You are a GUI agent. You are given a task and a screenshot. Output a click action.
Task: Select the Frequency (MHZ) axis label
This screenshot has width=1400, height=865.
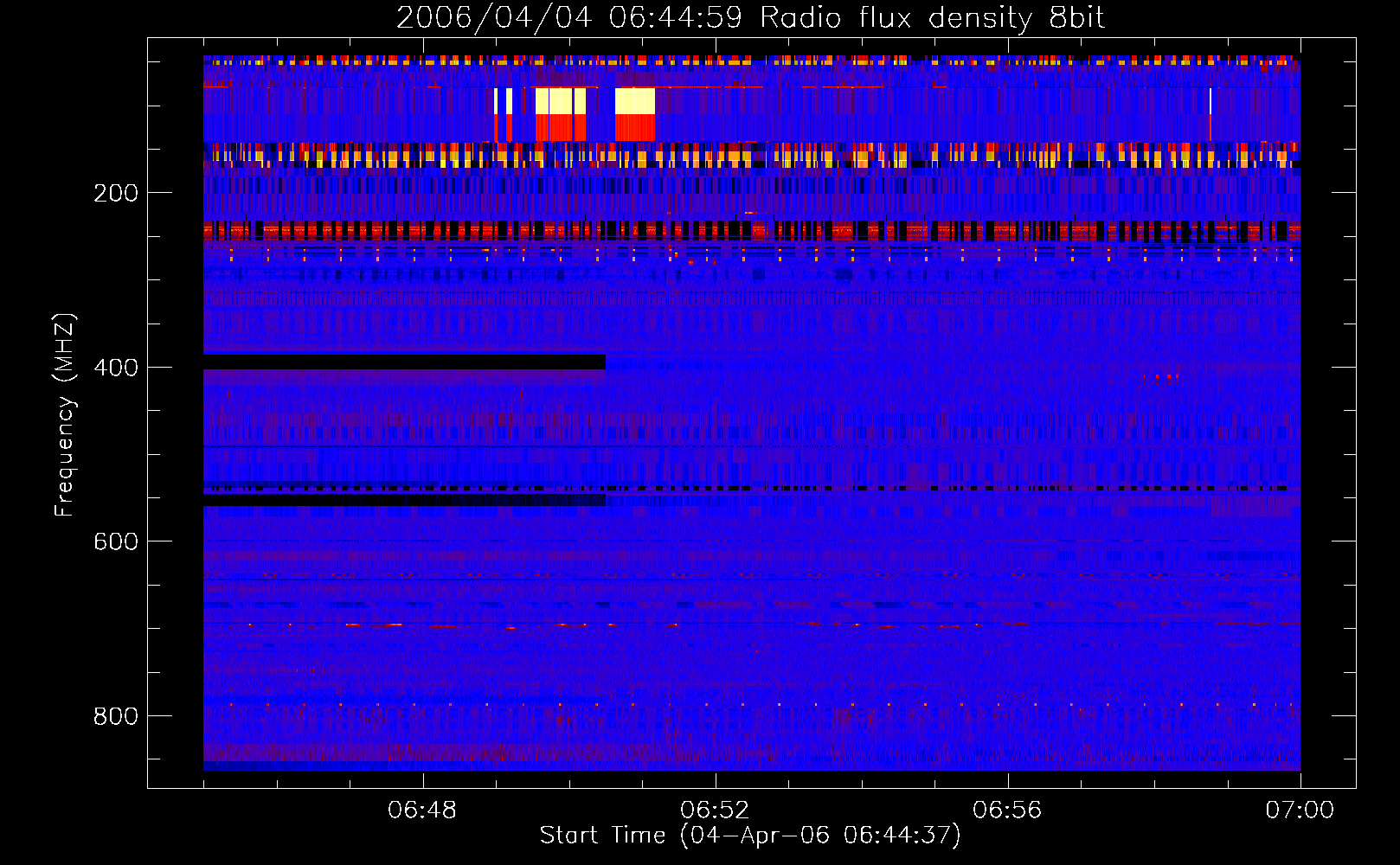coord(65,414)
